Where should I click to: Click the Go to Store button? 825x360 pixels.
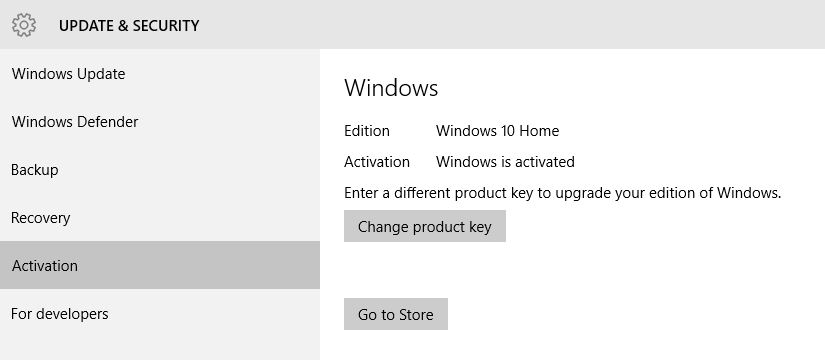tap(396, 314)
